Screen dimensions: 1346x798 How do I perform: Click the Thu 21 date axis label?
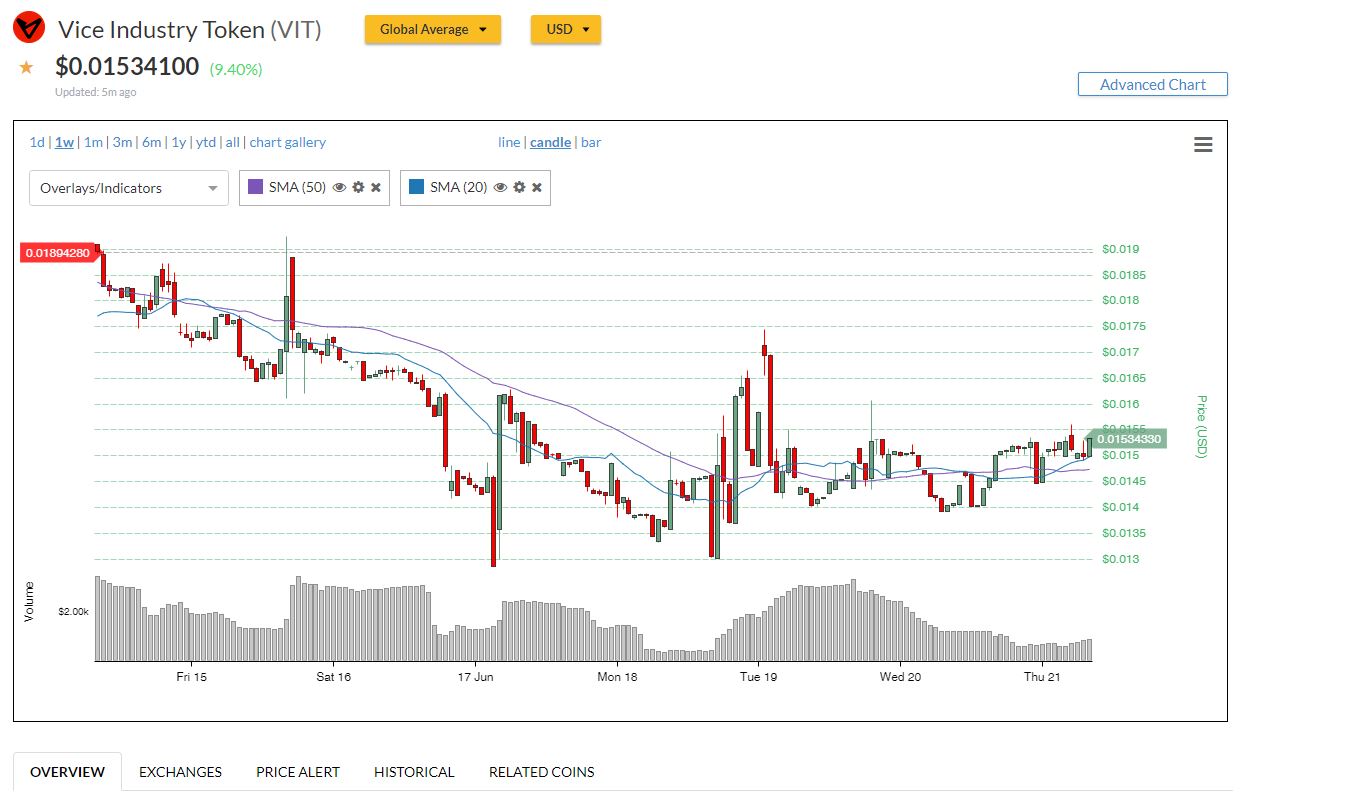tap(1042, 677)
